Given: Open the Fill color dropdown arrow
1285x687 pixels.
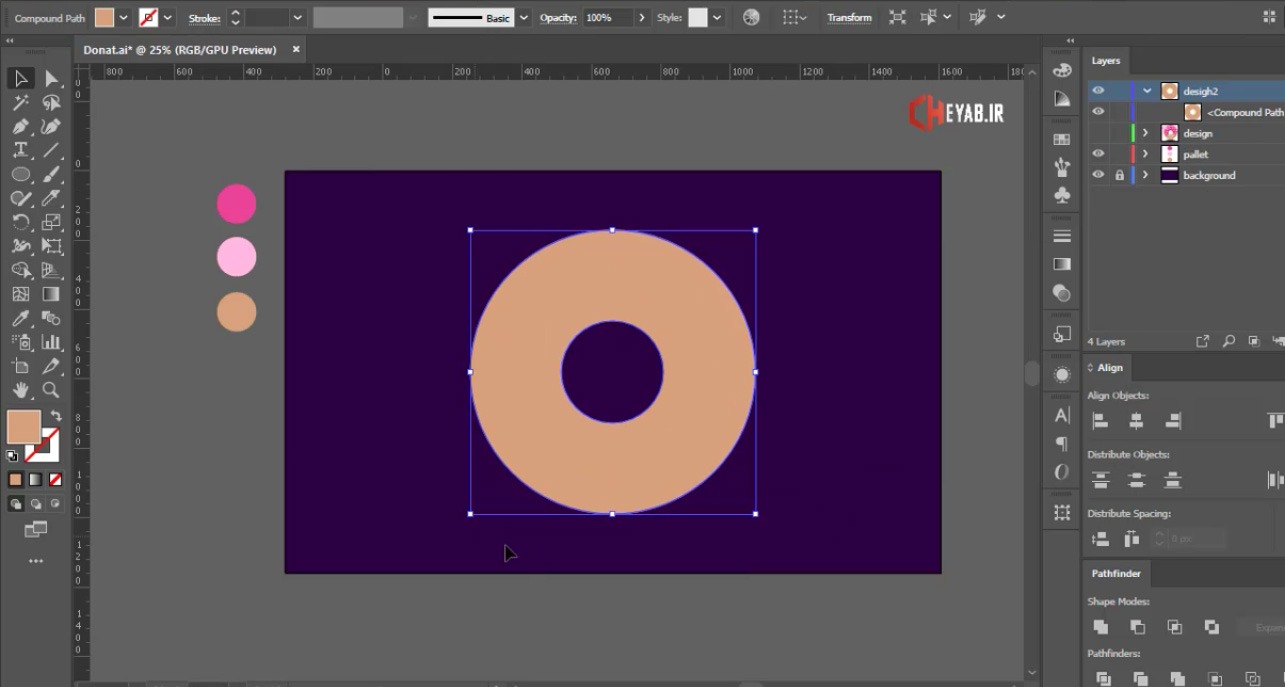Looking at the screenshot, I should tap(124, 18).
